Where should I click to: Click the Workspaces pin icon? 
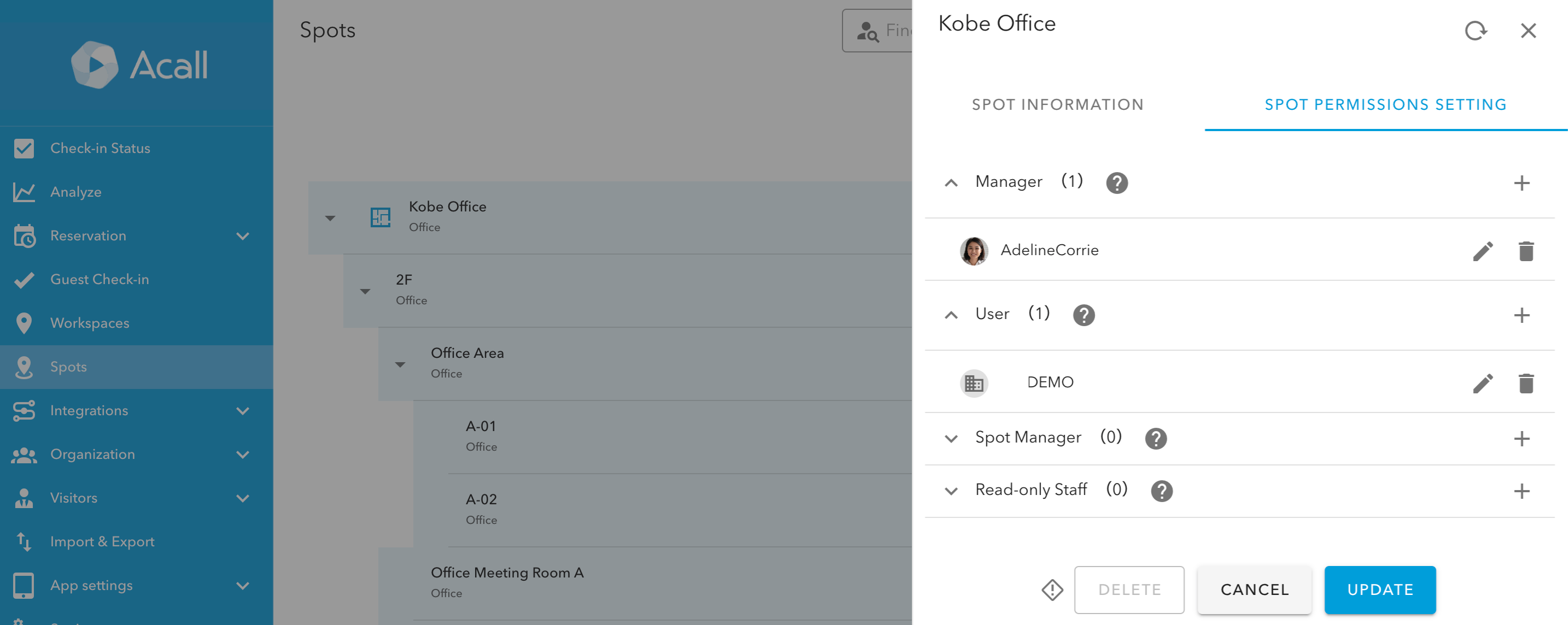[x=24, y=323]
